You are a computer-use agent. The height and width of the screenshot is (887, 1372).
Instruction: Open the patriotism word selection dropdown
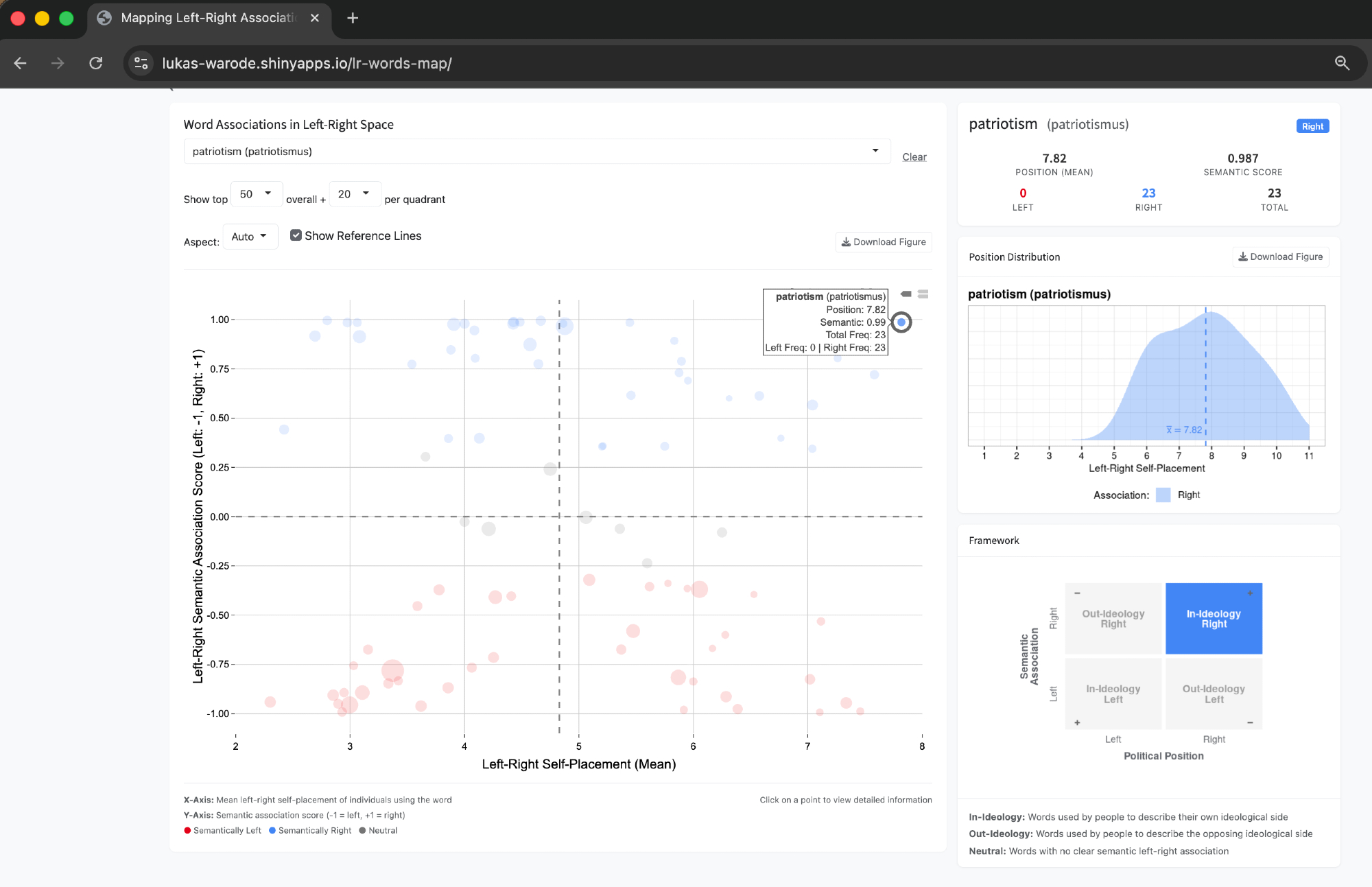(536, 151)
